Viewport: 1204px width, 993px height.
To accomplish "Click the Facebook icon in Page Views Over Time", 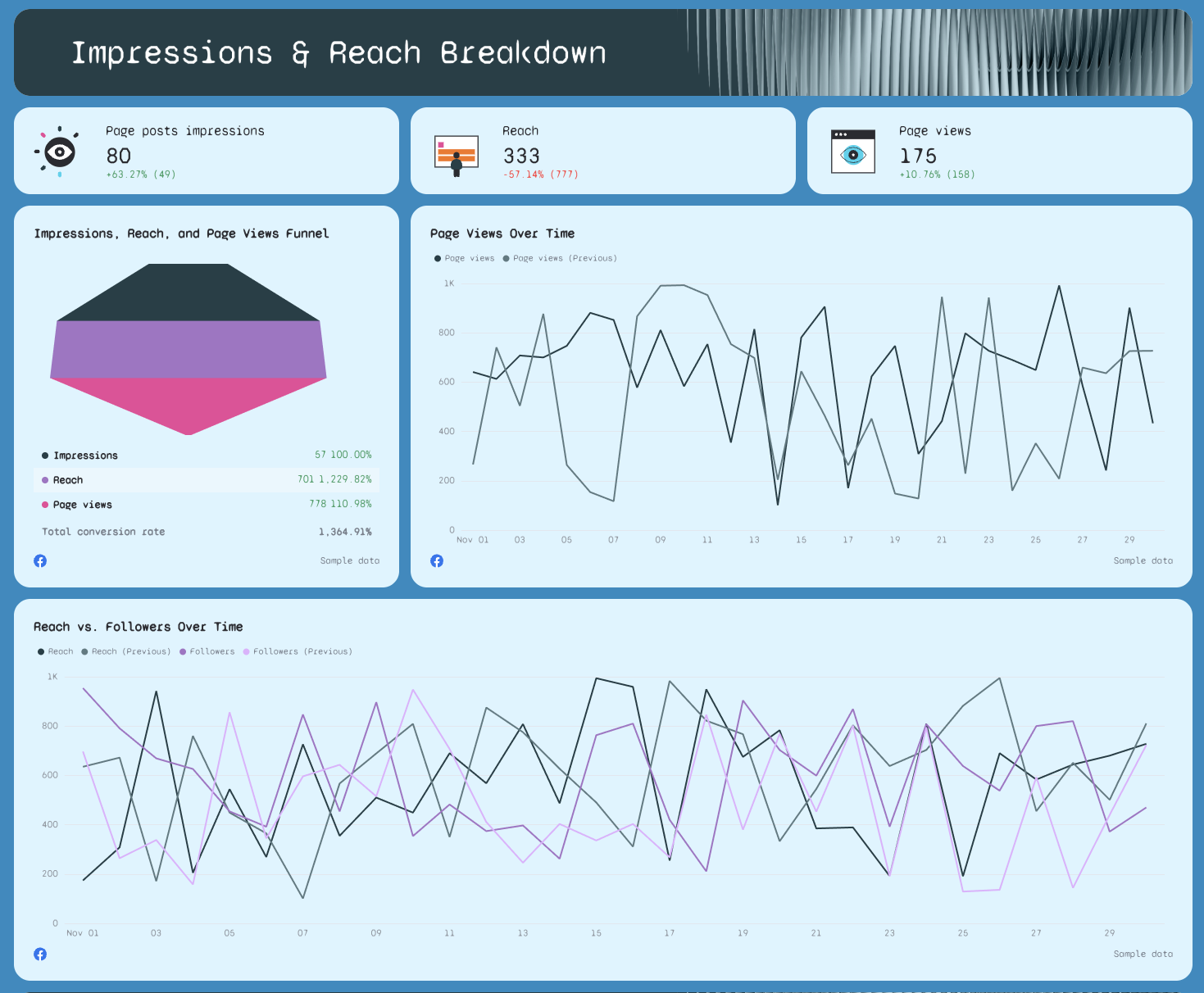I will pos(437,560).
